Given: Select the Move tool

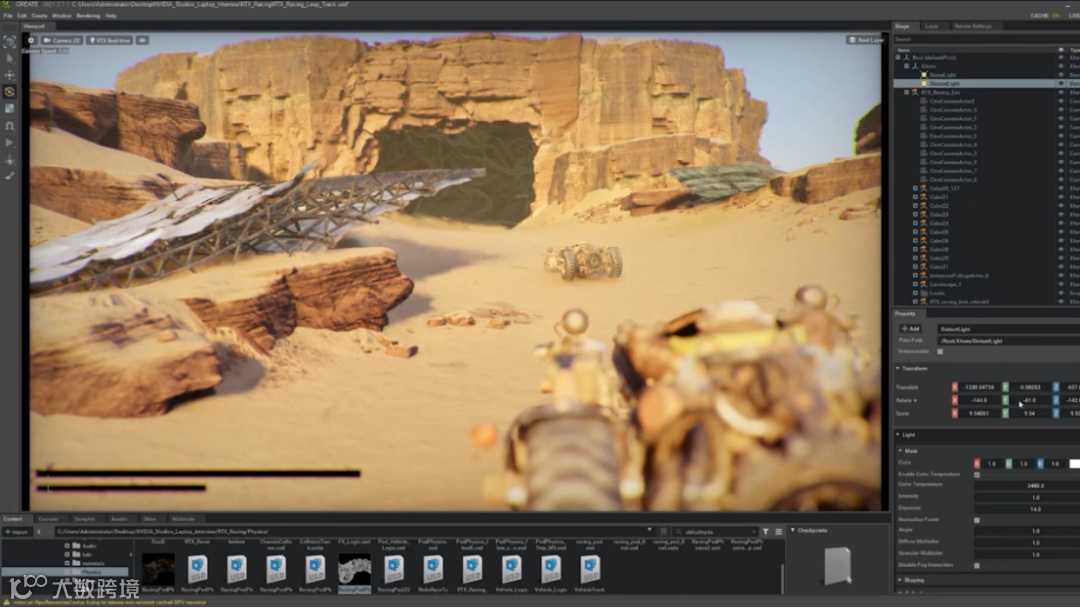Looking at the screenshot, I should (10, 75).
